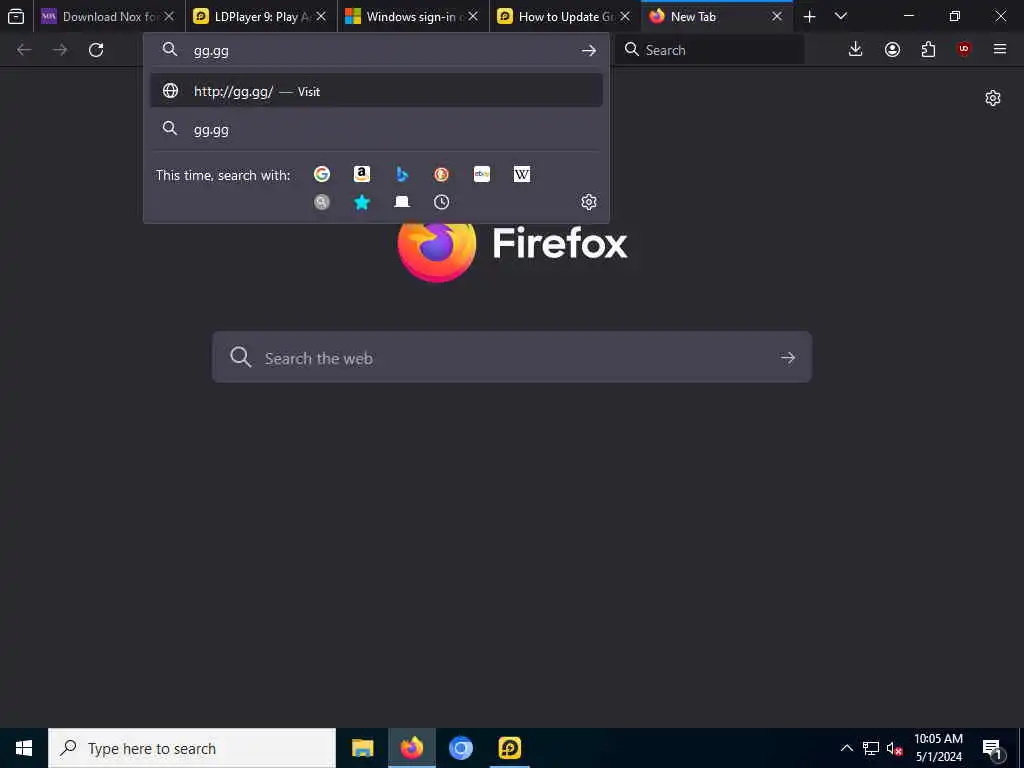Viewport: 1024px width, 768px height.
Task: Open the blue browser taskbar icon
Action: tap(461, 748)
